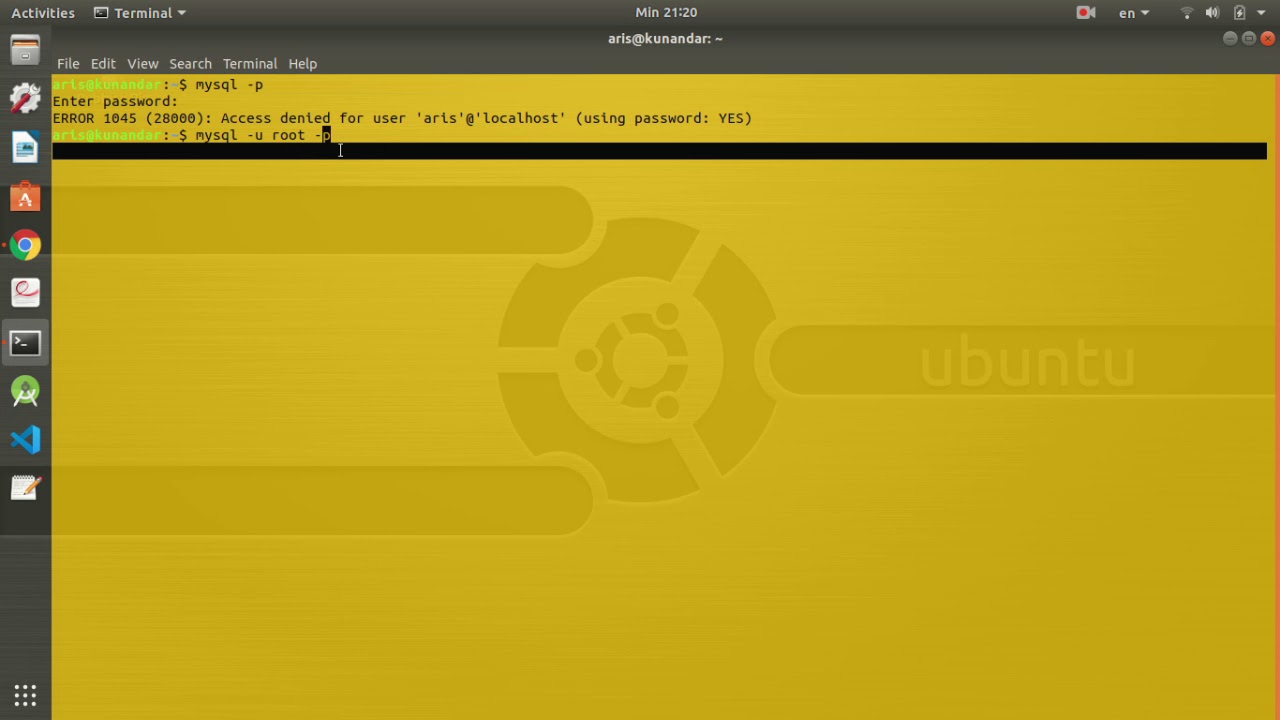The width and height of the screenshot is (1280, 720).
Task: Maximize the terminal window
Action: (x=1249, y=38)
